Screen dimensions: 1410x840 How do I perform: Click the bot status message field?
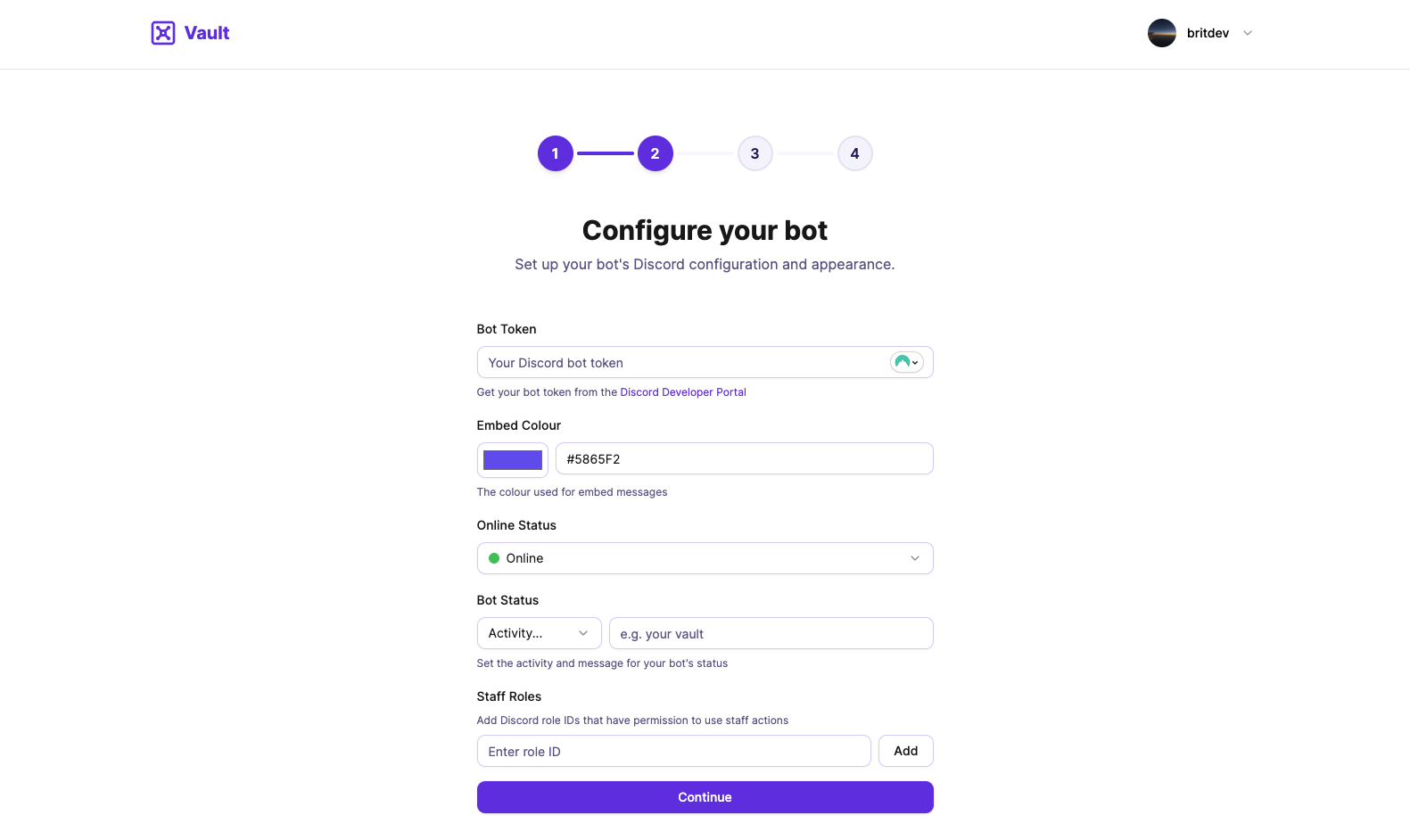coord(771,633)
